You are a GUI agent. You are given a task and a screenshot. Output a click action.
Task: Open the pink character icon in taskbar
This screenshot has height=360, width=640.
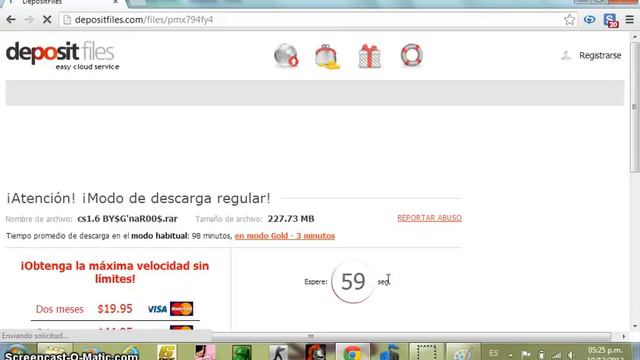click(x=204, y=352)
